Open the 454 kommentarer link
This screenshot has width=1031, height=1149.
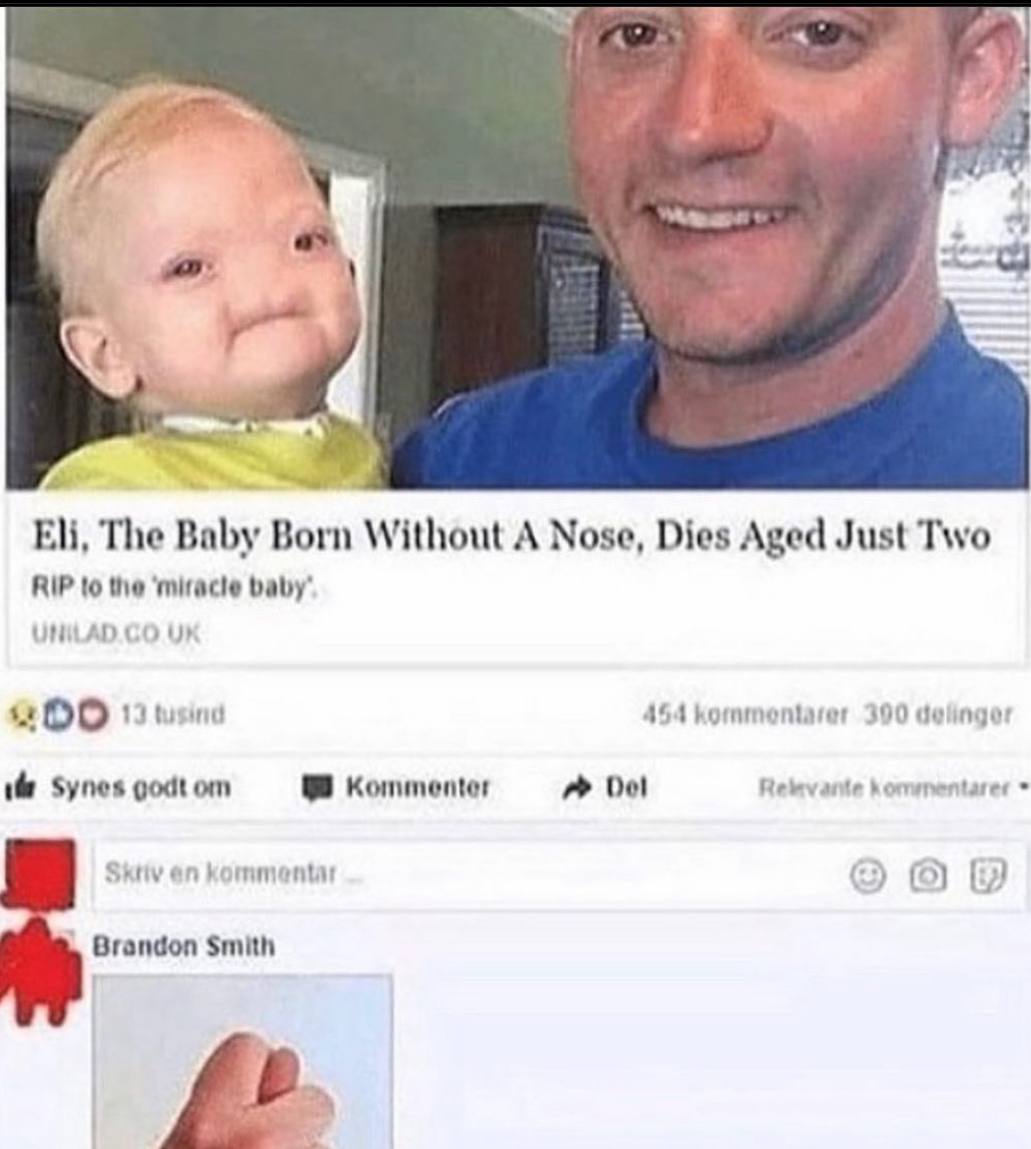(x=745, y=713)
